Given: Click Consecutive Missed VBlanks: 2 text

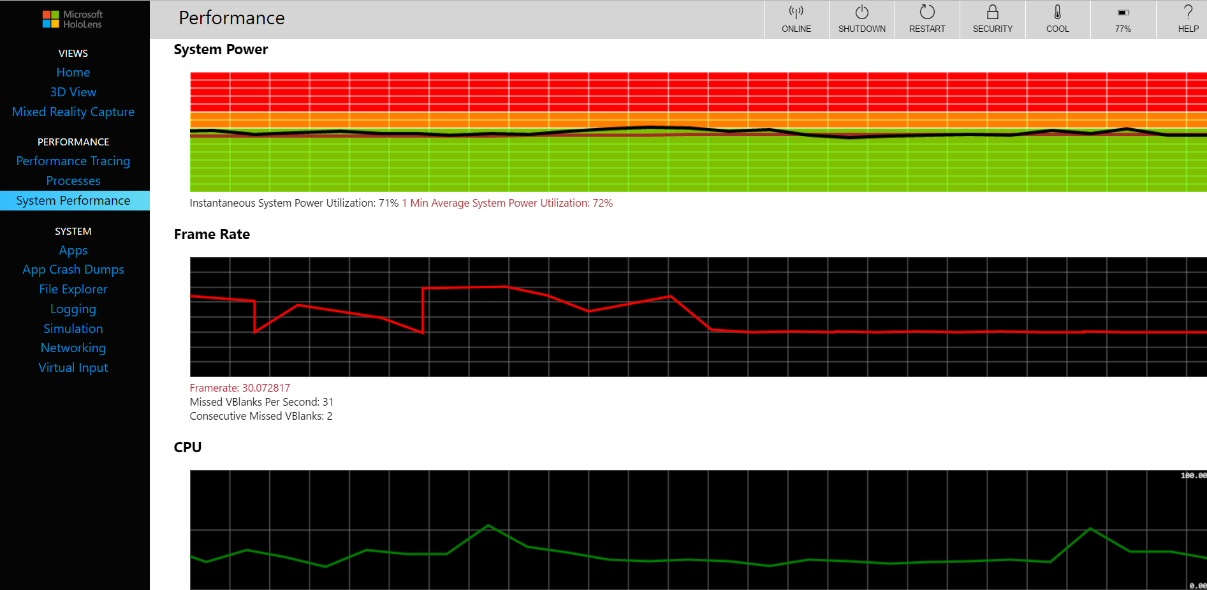Looking at the screenshot, I should point(261,416).
